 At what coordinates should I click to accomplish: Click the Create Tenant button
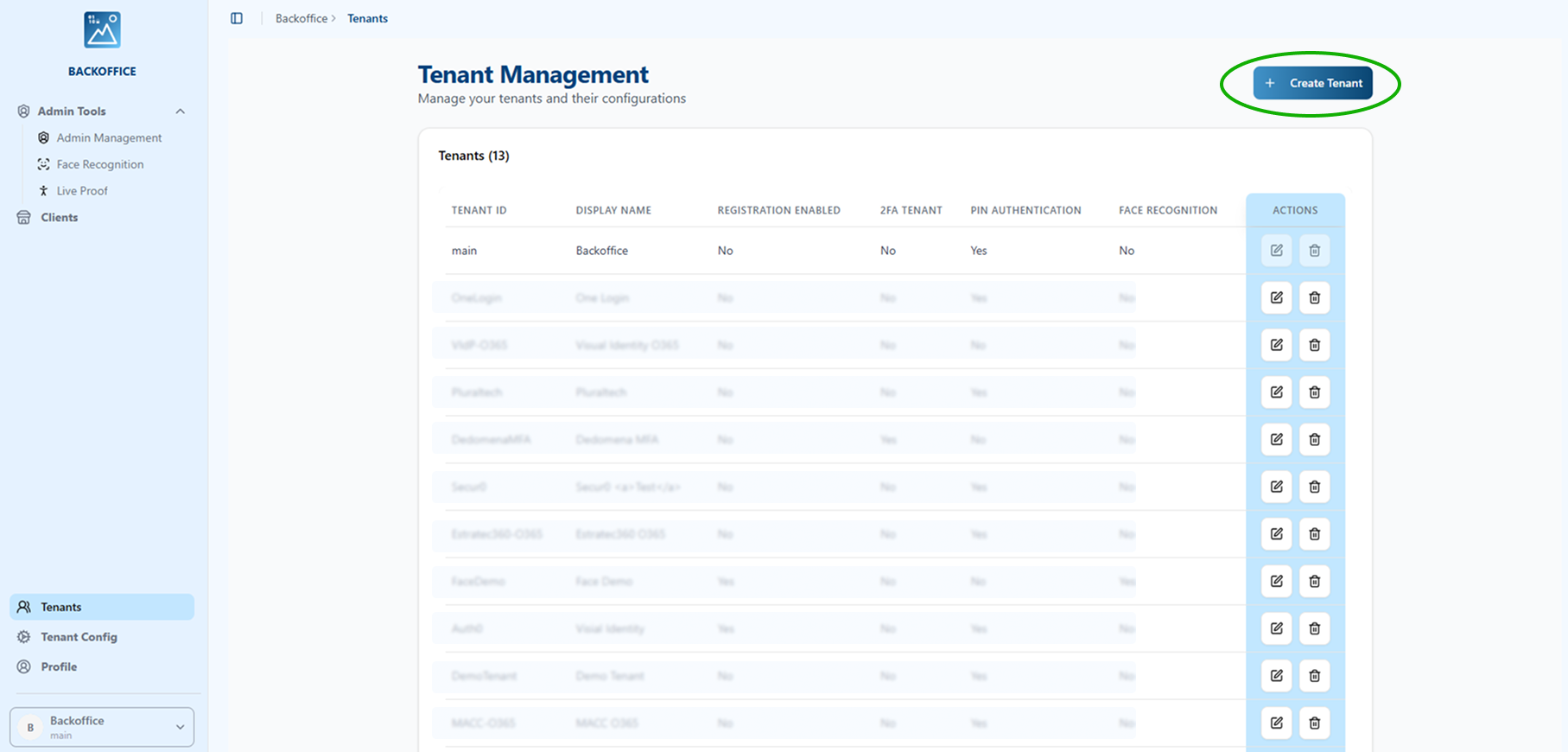click(x=1312, y=83)
